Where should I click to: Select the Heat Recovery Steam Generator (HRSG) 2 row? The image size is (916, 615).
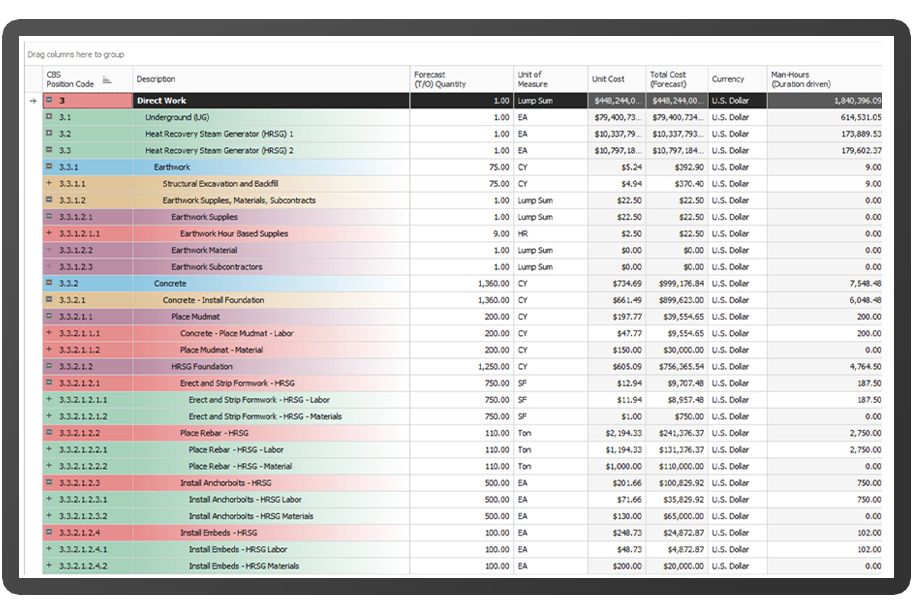point(462,151)
